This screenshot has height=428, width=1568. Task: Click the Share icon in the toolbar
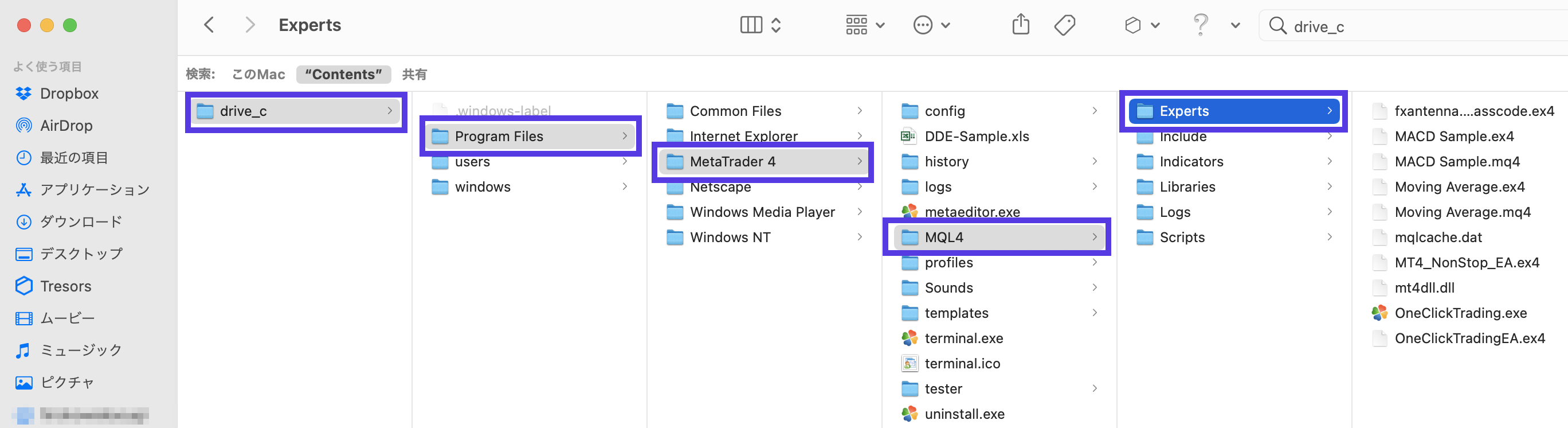1021,25
